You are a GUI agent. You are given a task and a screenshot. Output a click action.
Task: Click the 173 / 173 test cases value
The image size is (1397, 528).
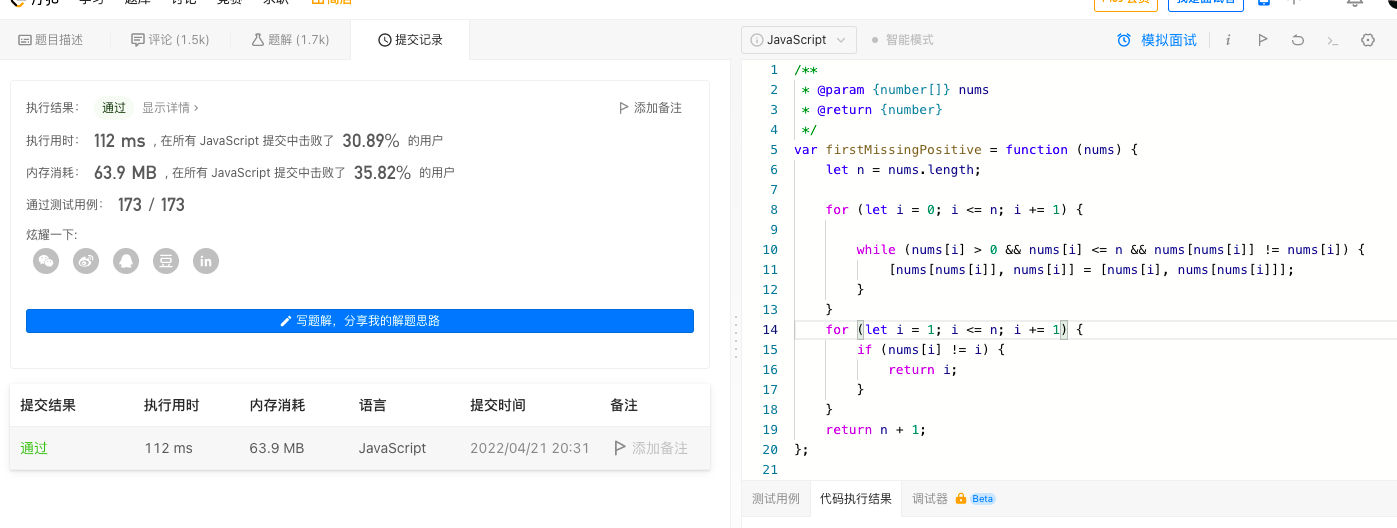click(151, 204)
